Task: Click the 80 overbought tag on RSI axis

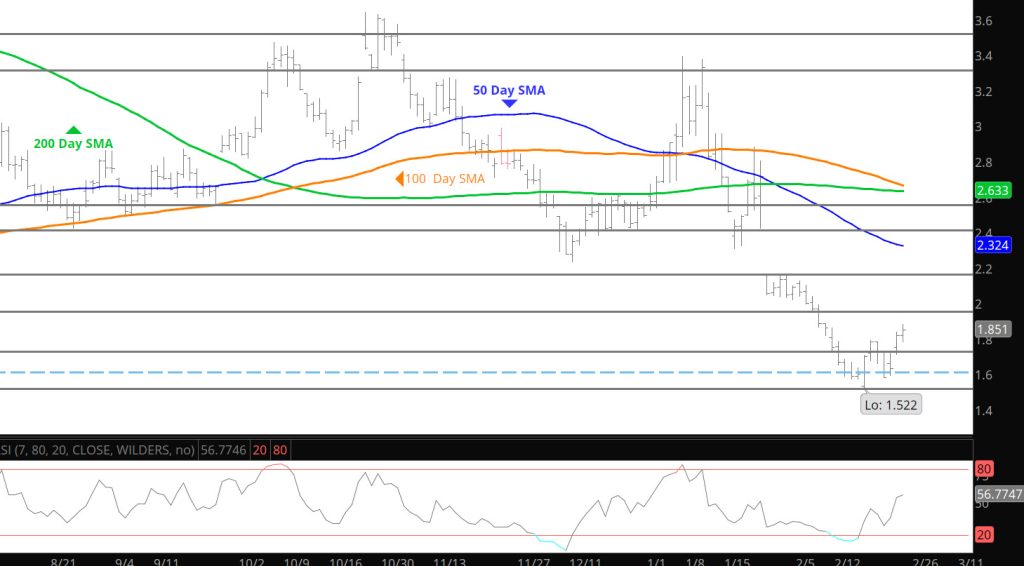Action: tap(985, 468)
